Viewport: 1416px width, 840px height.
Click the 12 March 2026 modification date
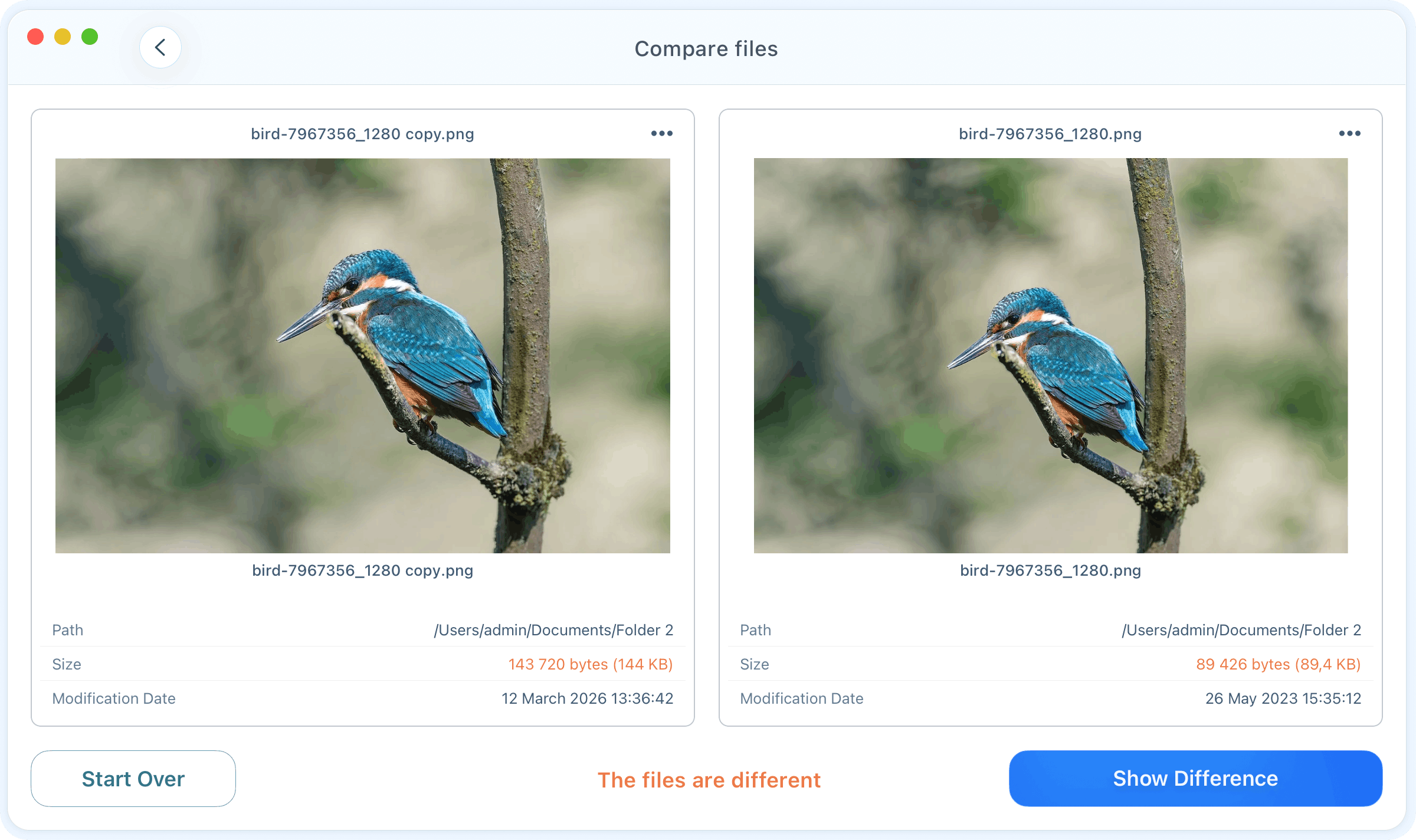coord(588,698)
